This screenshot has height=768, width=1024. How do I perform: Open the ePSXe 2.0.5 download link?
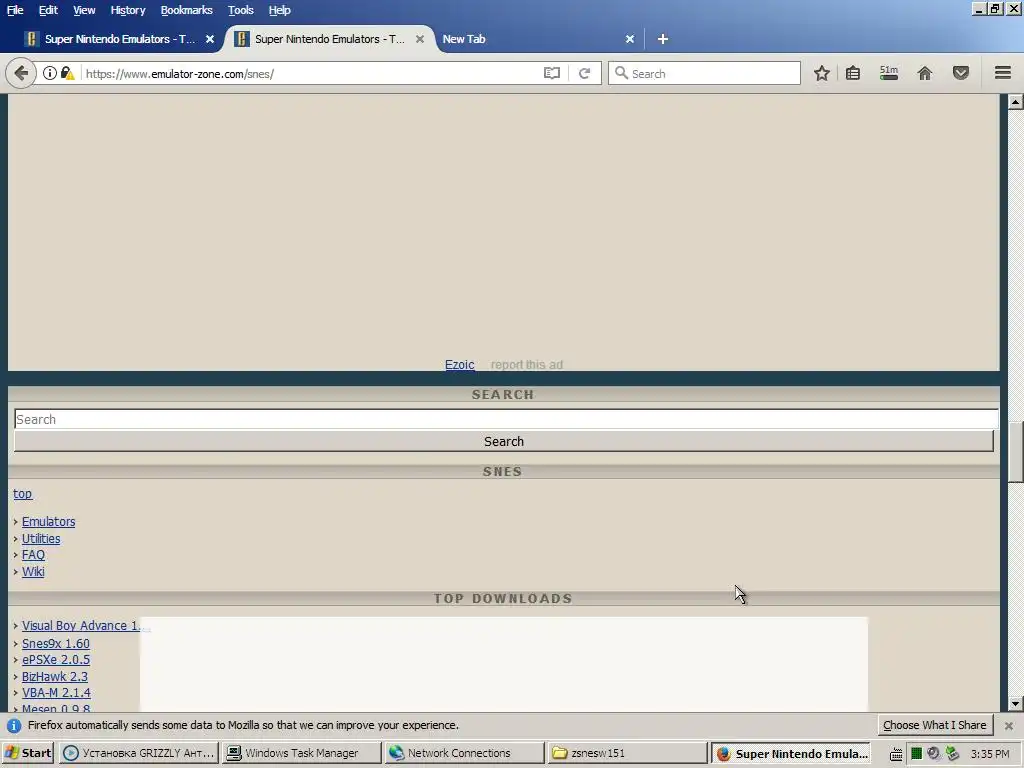(56, 660)
